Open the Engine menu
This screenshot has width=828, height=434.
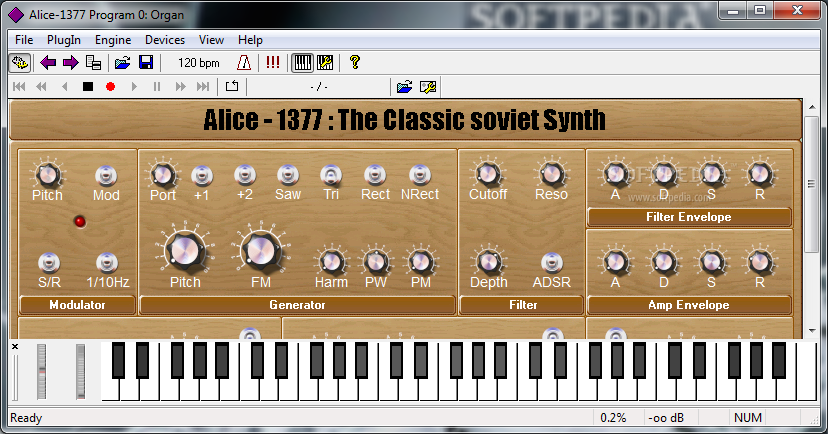113,40
